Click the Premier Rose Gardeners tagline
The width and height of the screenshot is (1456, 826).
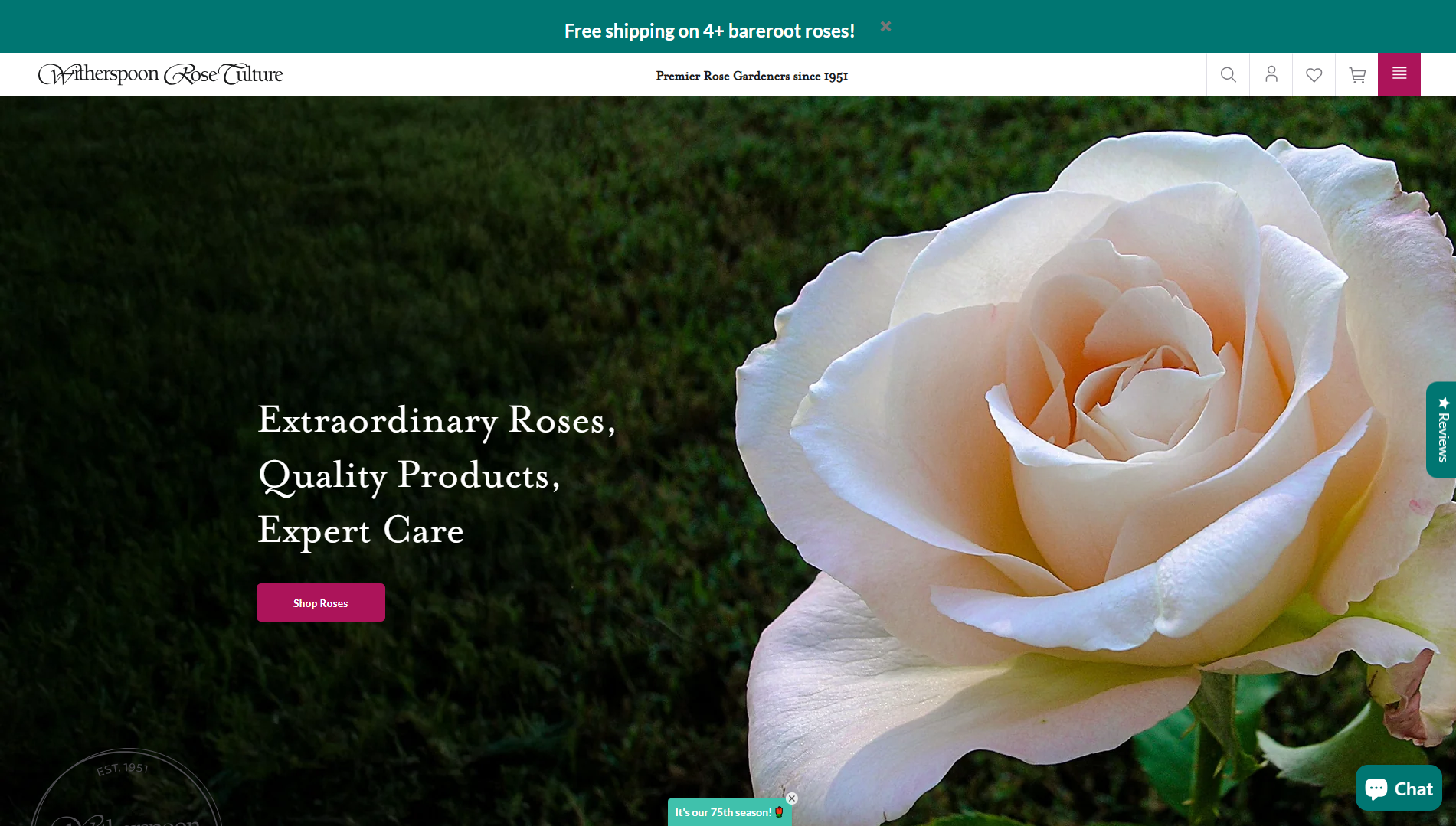[x=751, y=76]
